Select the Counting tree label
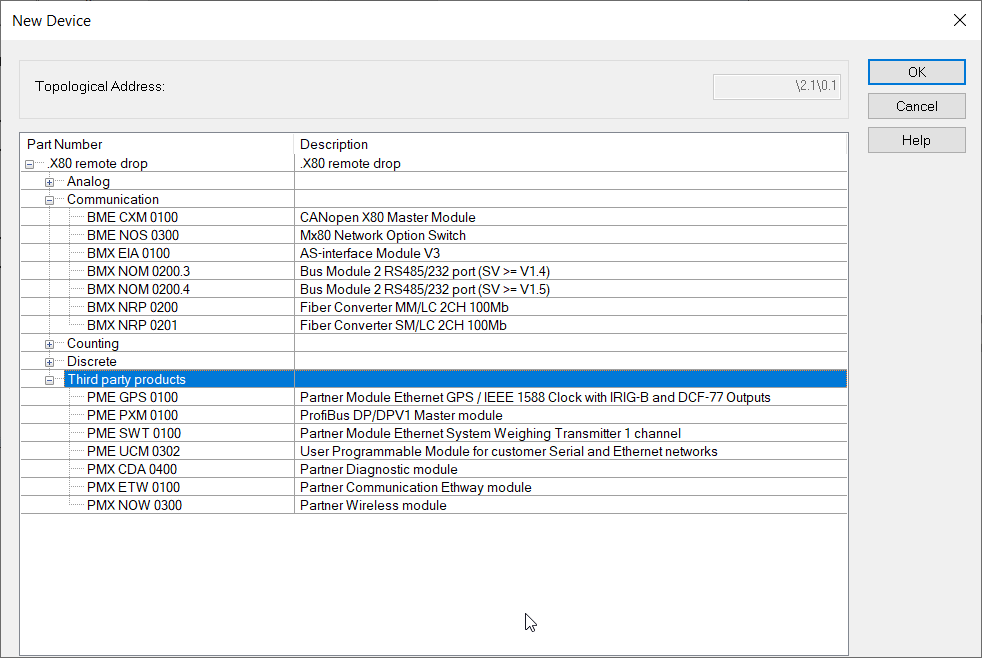The height and width of the screenshot is (658, 982). click(x=93, y=344)
